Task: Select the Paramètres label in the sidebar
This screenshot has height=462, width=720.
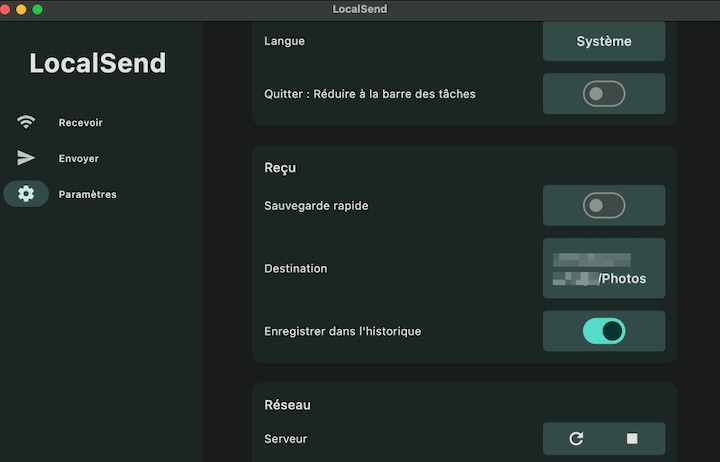Action: 87,195
